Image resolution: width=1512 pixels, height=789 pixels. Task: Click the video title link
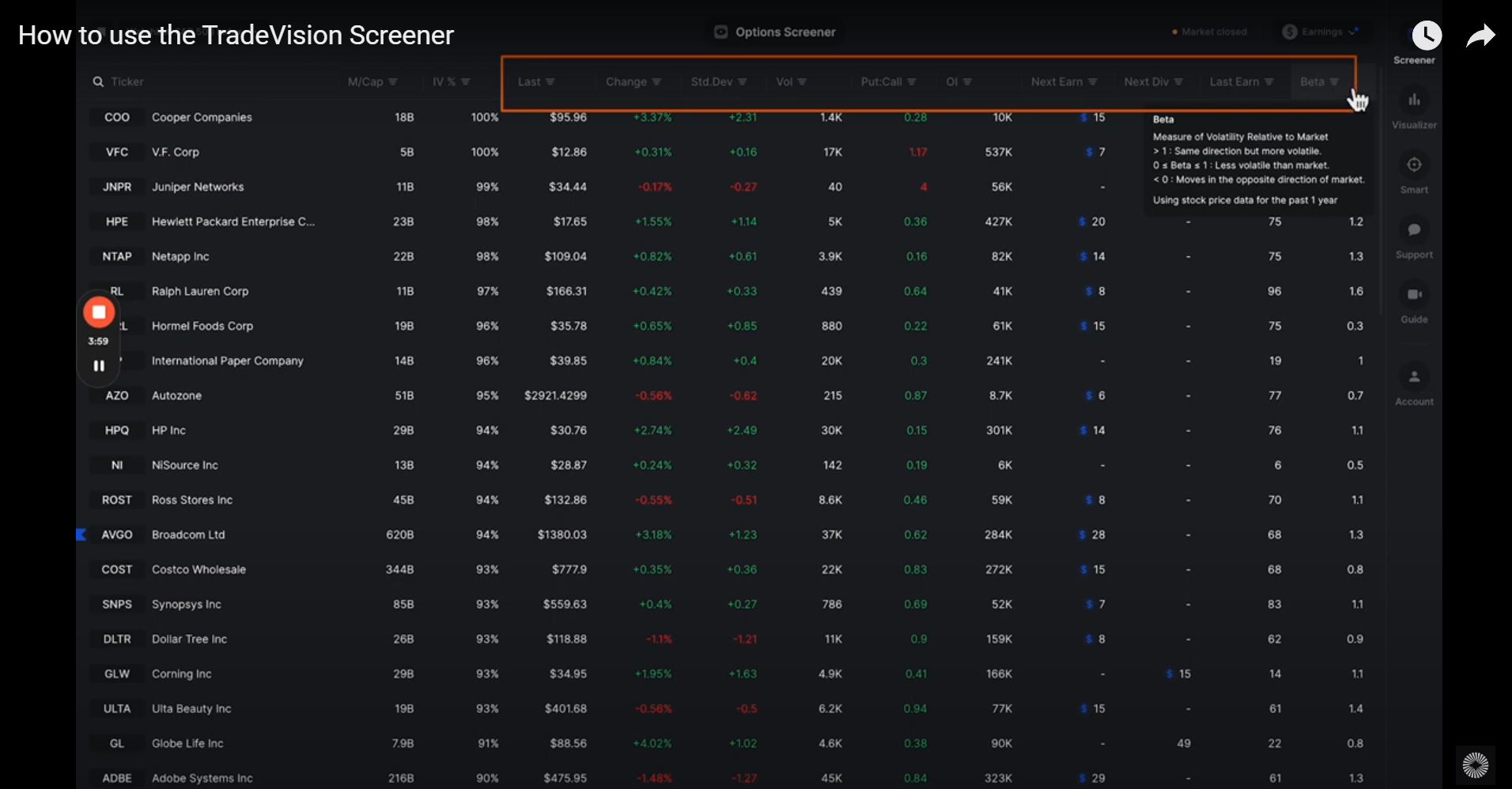click(x=236, y=35)
